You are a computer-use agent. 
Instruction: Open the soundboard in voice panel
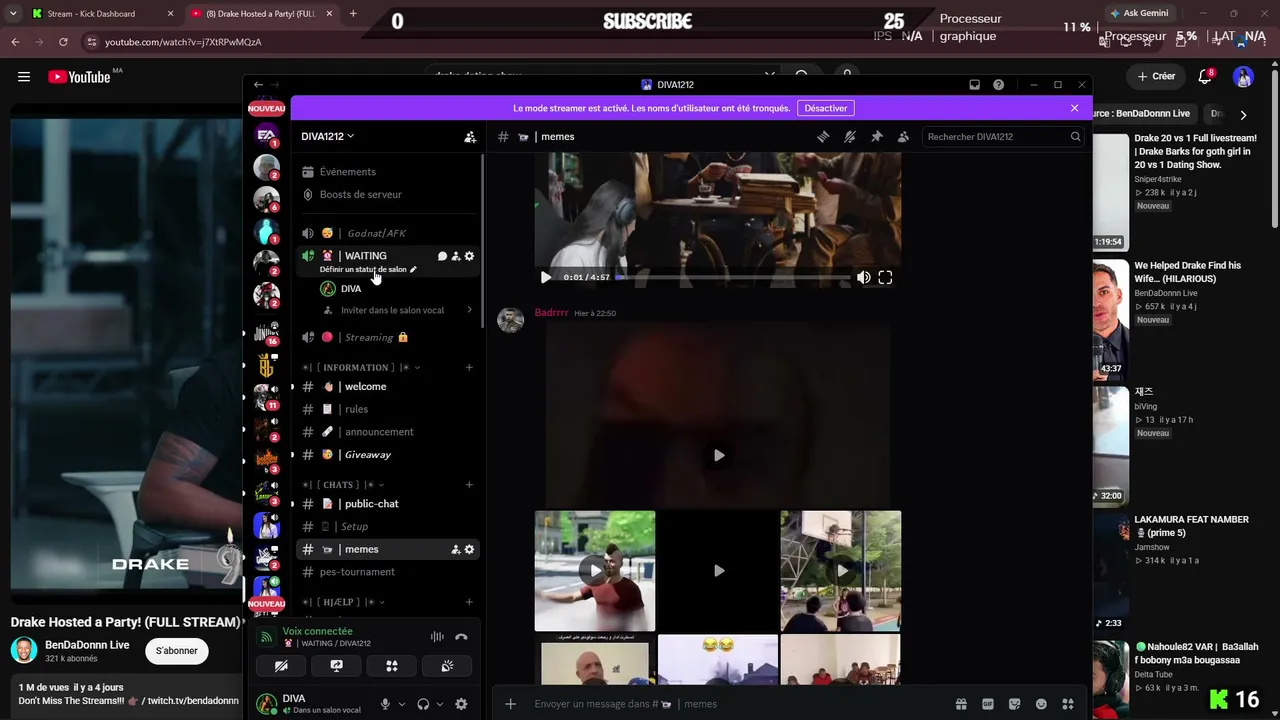(x=447, y=666)
